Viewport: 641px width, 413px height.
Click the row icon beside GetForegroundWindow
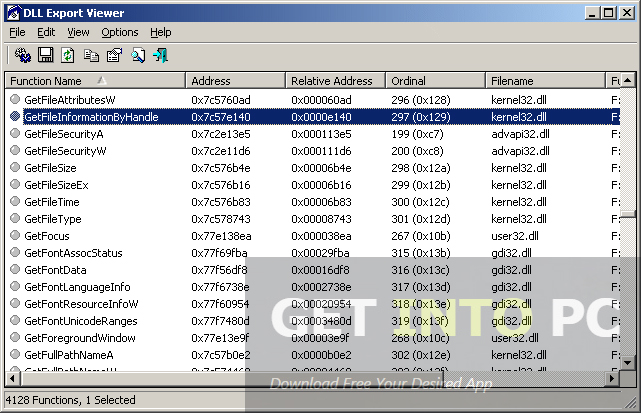point(15,337)
